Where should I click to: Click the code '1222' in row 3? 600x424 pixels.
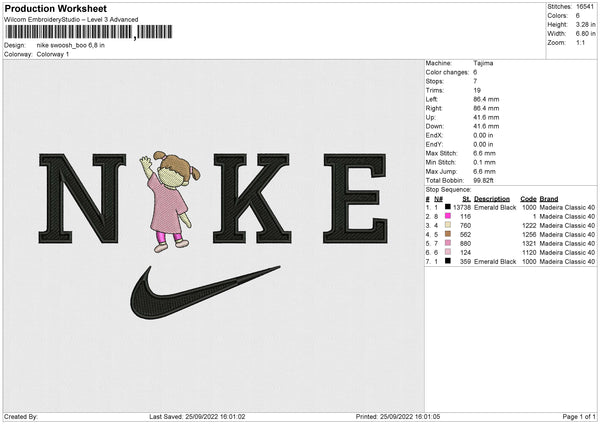coord(529,225)
